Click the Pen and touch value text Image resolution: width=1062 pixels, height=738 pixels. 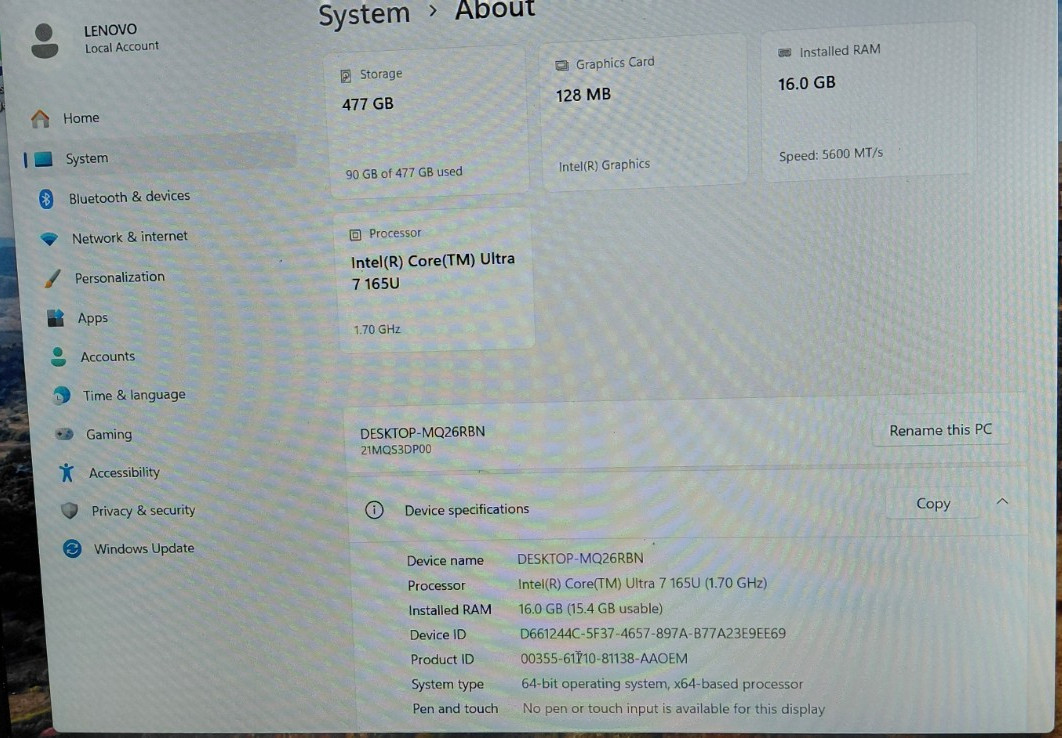pos(673,709)
